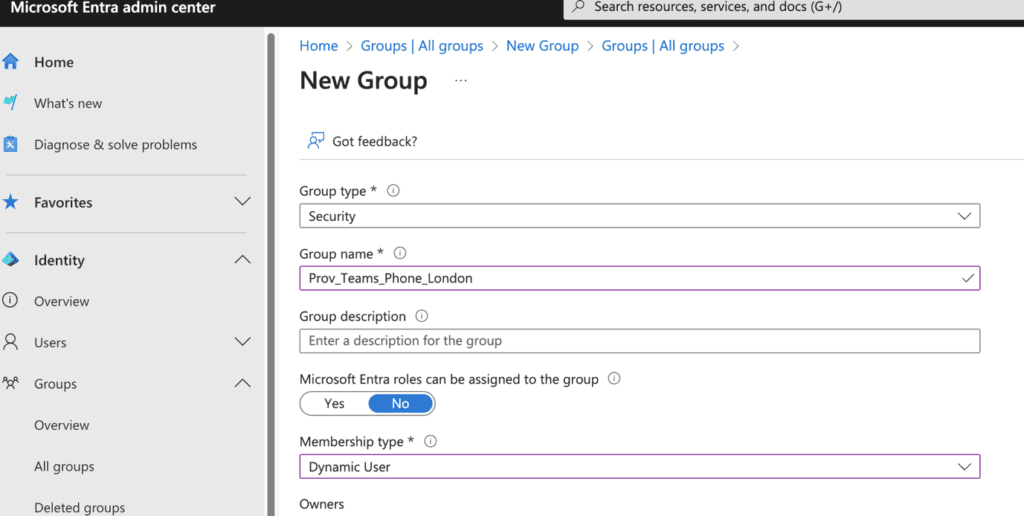This screenshot has height=516, width=1024.
Task: Click the Got feedback person icon
Action: 316,140
